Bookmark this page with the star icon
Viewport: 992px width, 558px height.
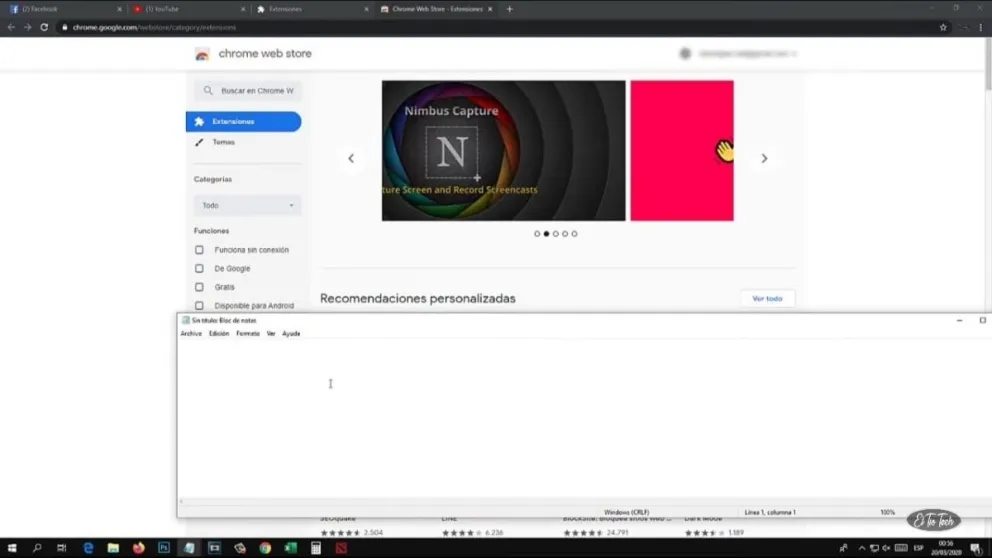coord(943,27)
